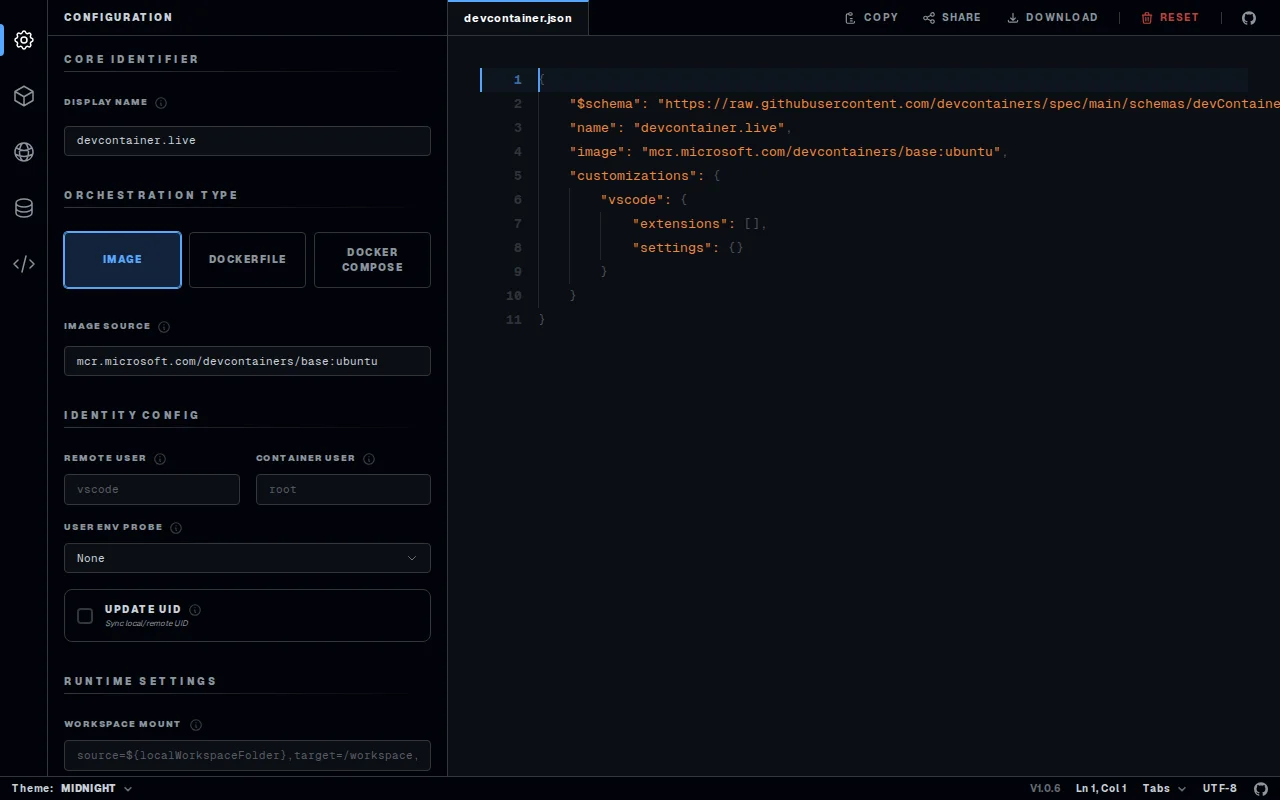Reset the configuration
Image resolution: width=1280 pixels, height=800 pixels.
click(x=1170, y=18)
